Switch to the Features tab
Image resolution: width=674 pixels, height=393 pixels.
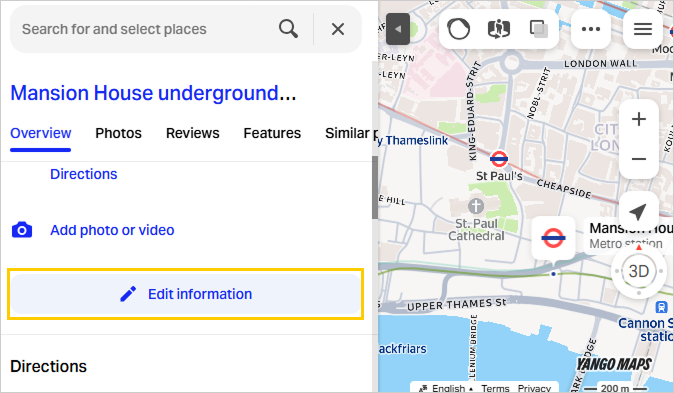(272, 133)
